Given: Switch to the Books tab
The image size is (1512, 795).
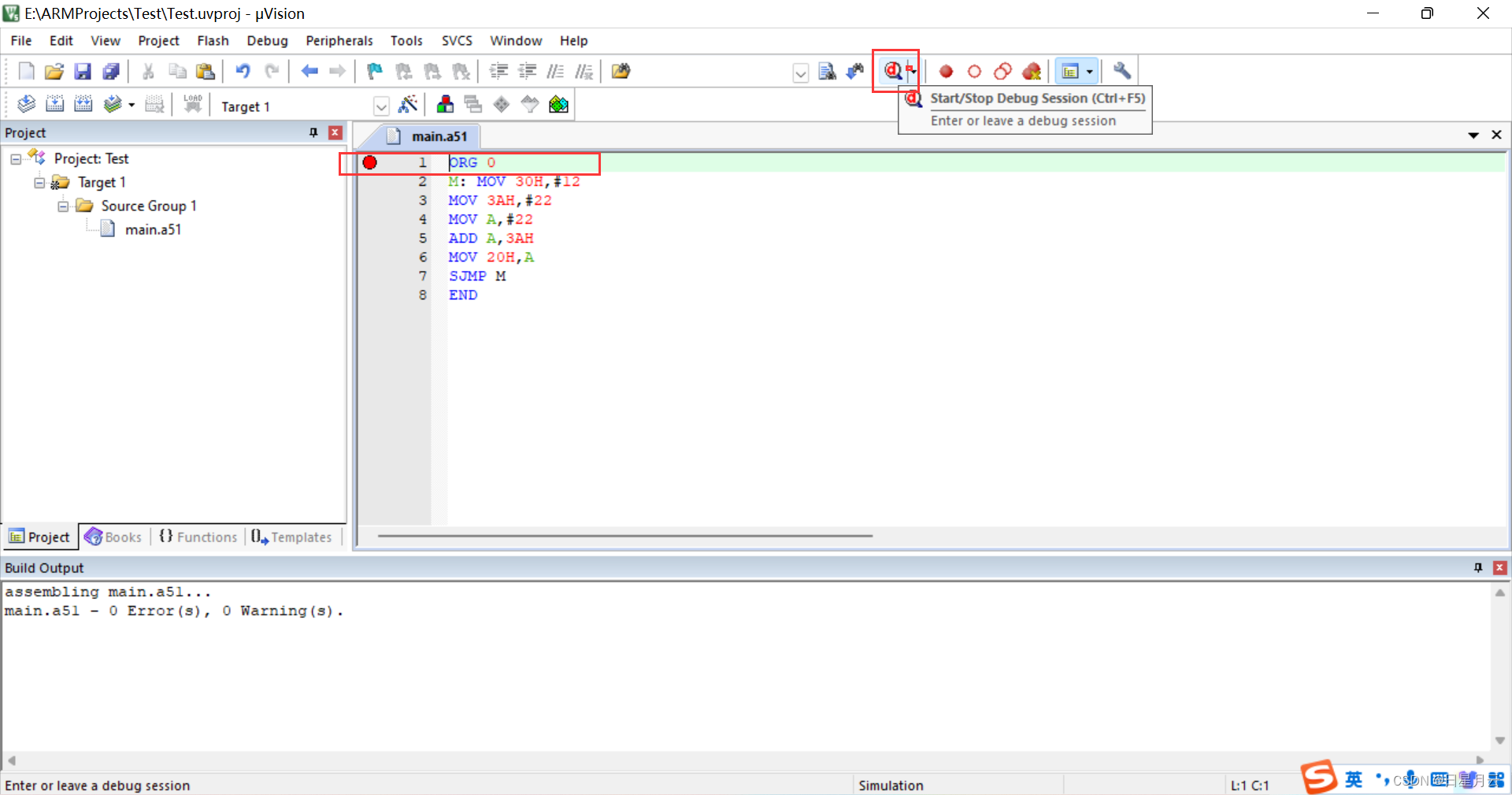Looking at the screenshot, I should [113, 537].
